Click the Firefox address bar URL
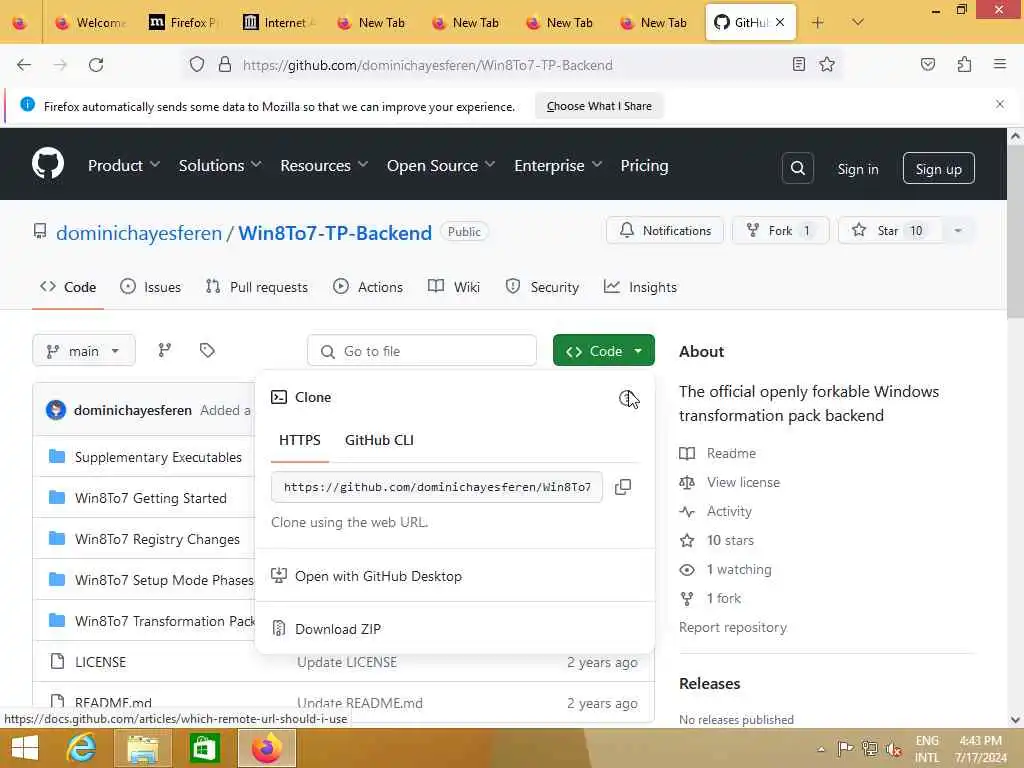Viewport: 1024px width, 768px height. coord(428,65)
